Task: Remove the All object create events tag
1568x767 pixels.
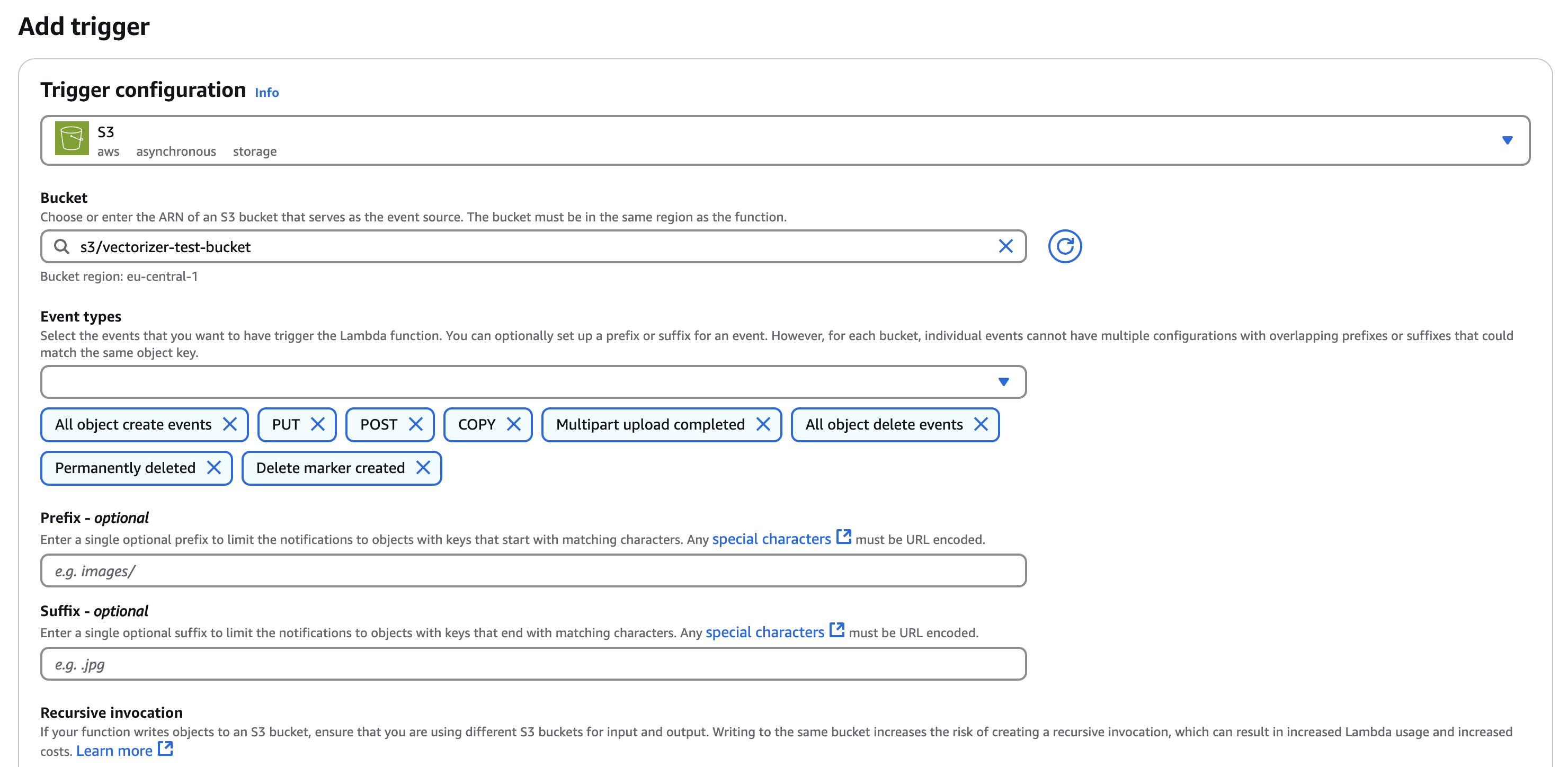Action: 229,424
